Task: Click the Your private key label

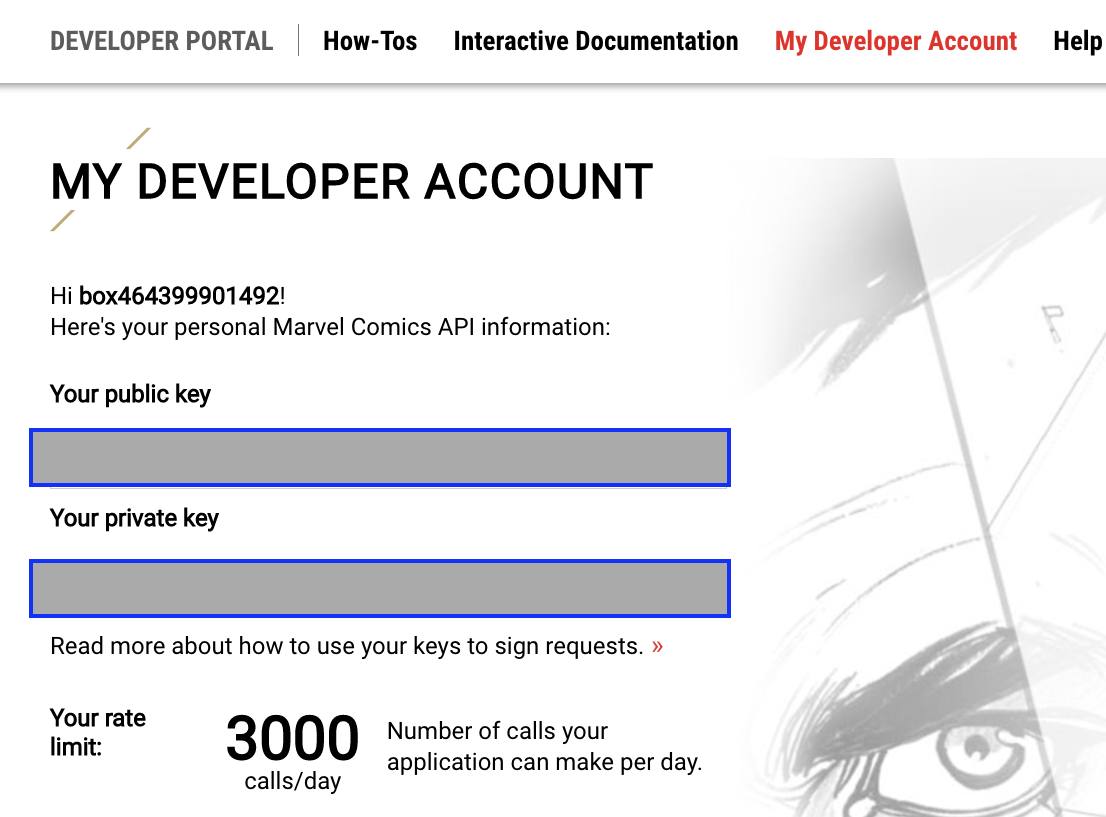Action: [134, 518]
